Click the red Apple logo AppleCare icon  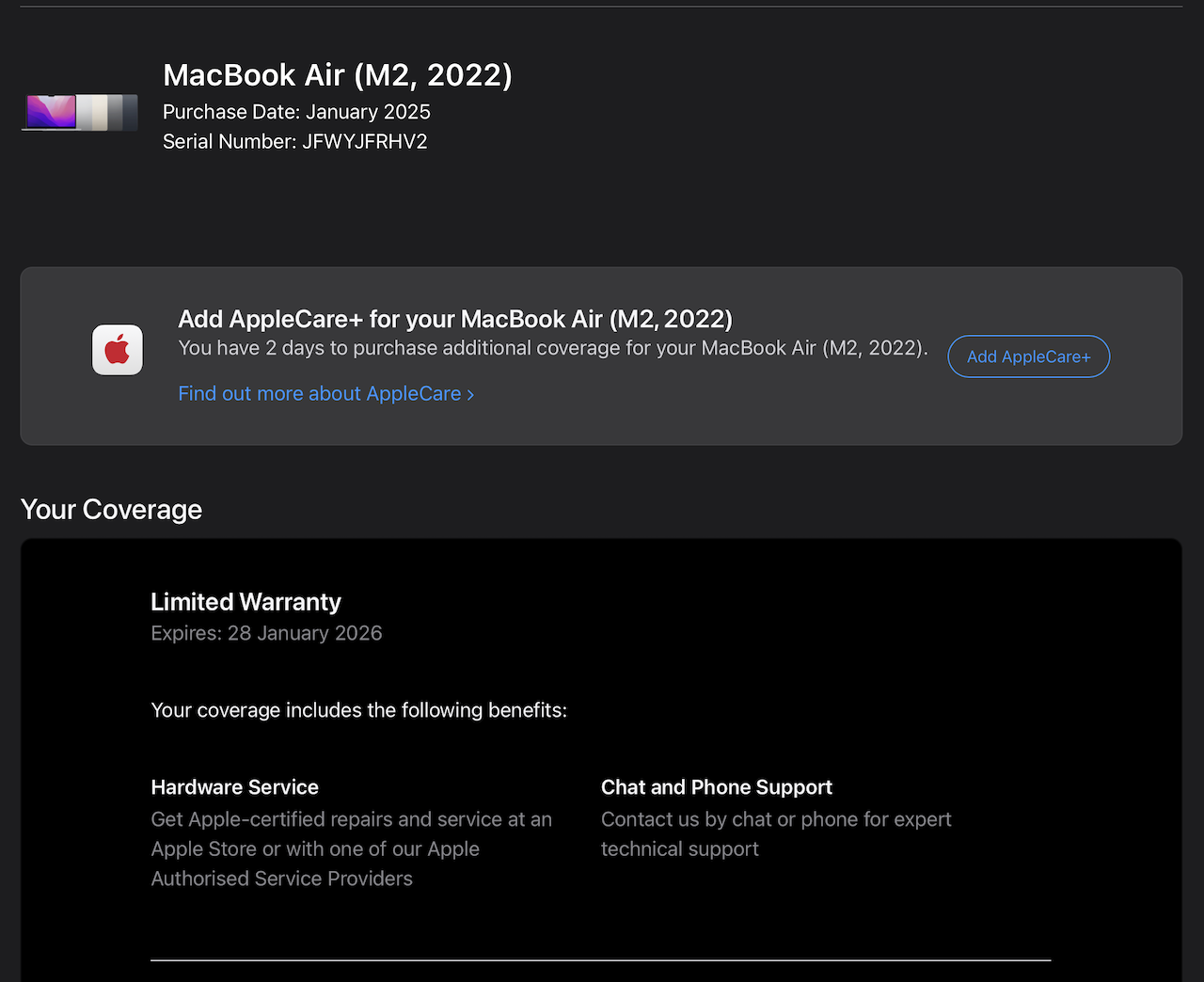pos(118,350)
